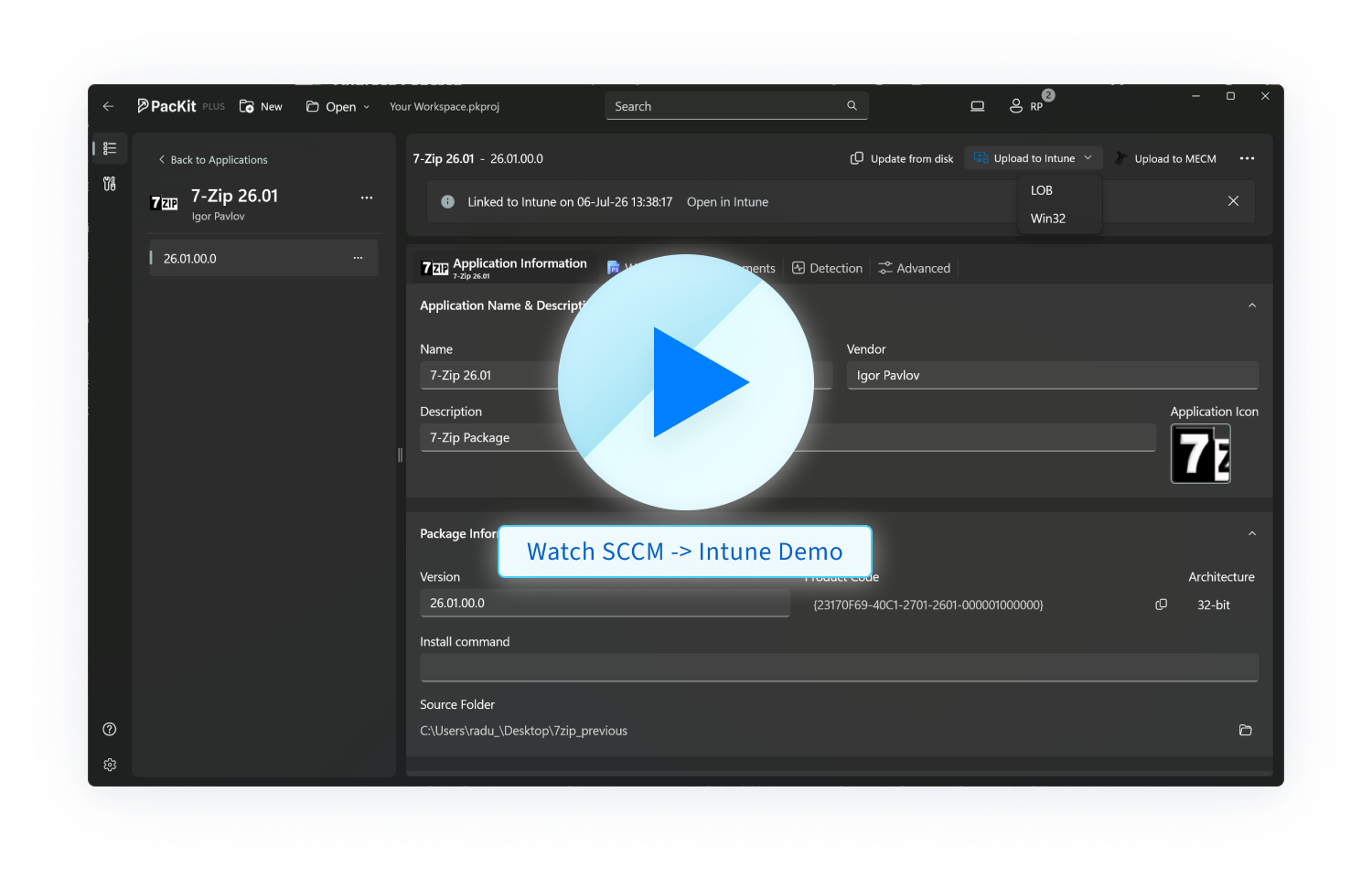Screen dimensions: 1372x878
Task: Click Your Workspace.pkproj title
Action: (445, 107)
